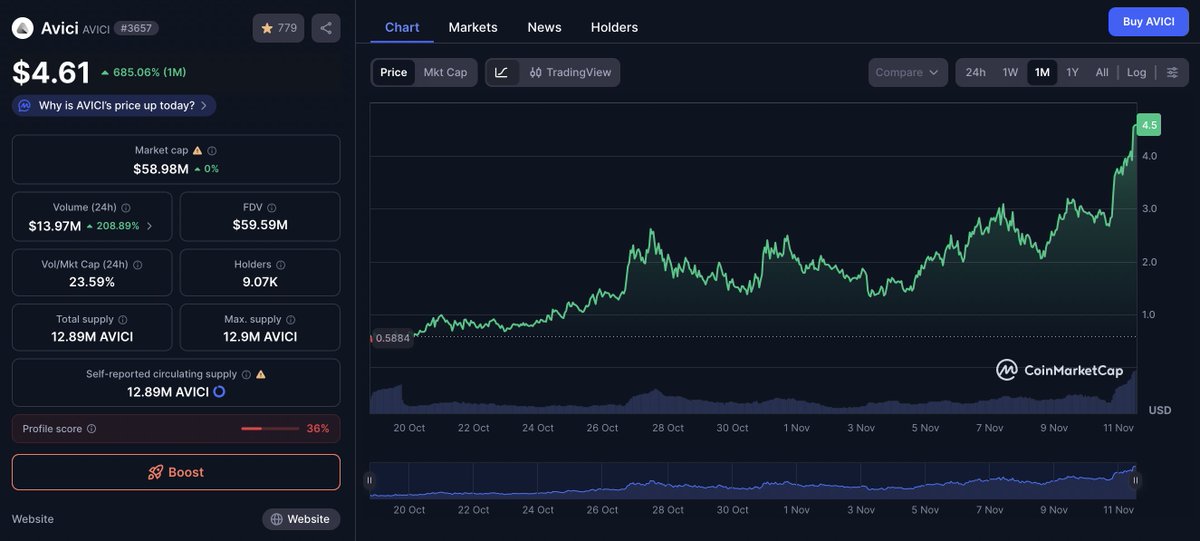1200x541 pixels.
Task: Open the Total supply info icon
Action: click(123, 319)
